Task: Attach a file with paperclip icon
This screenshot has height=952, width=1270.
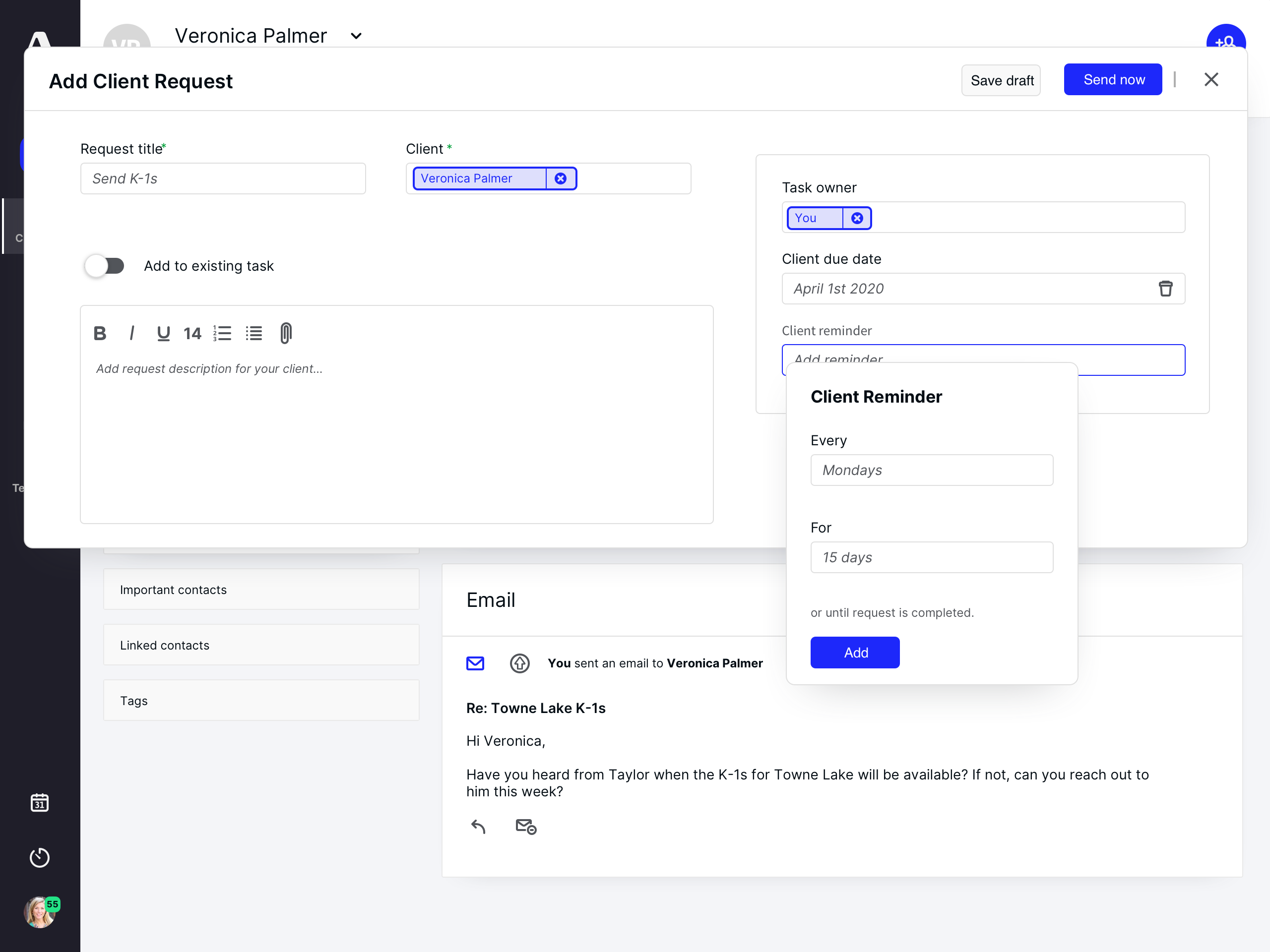Action: [285, 333]
